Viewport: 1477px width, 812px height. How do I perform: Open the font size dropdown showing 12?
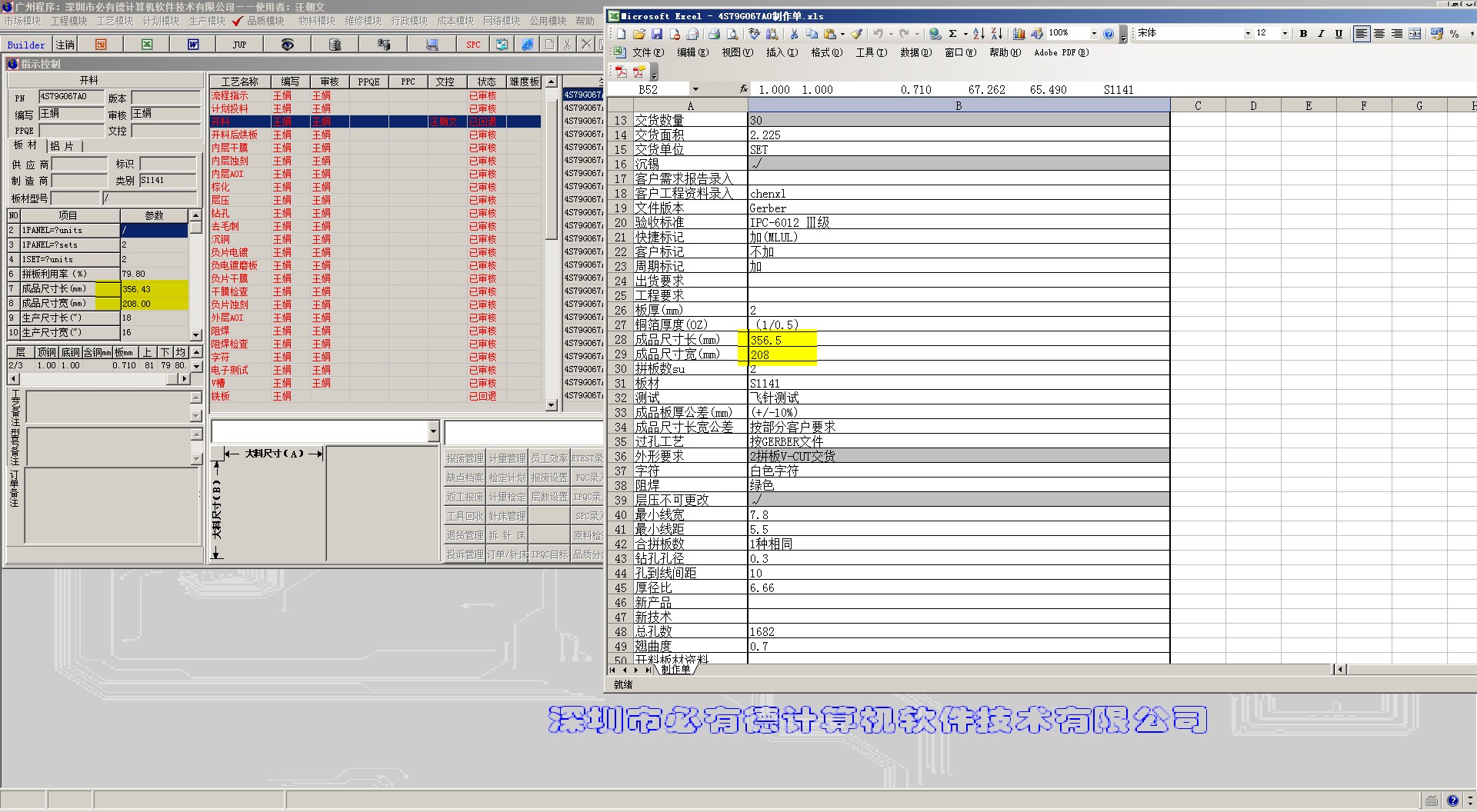click(1284, 34)
